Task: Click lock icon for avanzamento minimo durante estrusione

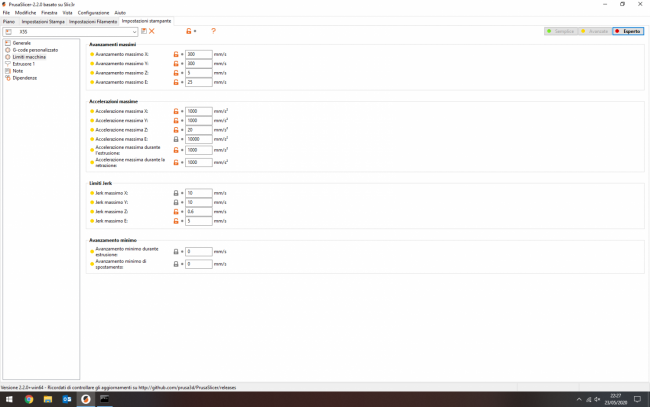Action: (x=176, y=252)
